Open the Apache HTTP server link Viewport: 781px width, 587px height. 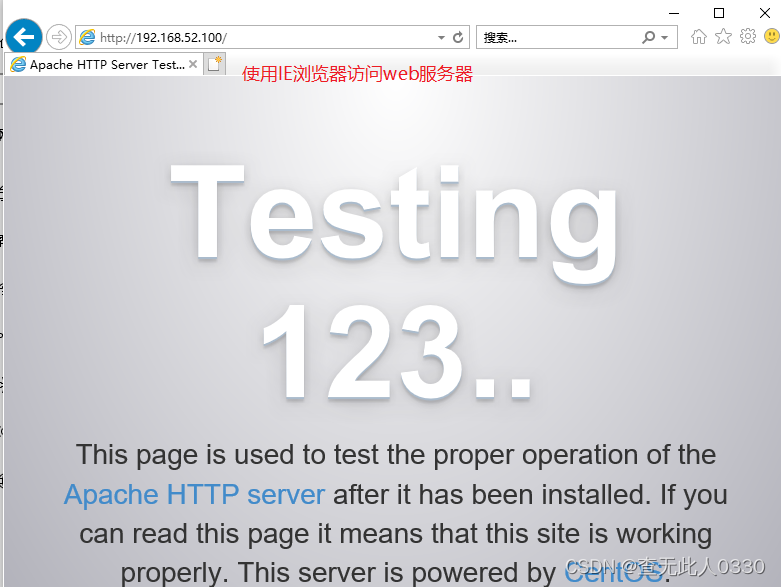194,494
